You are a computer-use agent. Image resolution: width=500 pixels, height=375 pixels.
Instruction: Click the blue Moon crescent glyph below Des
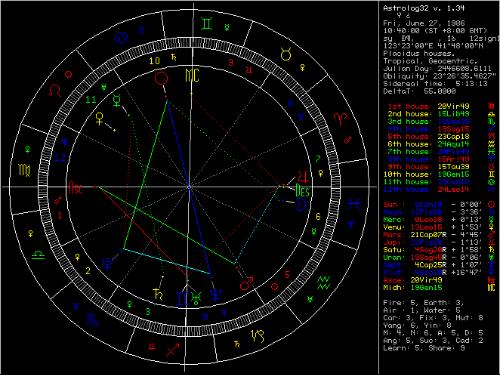click(x=302, y=204)
